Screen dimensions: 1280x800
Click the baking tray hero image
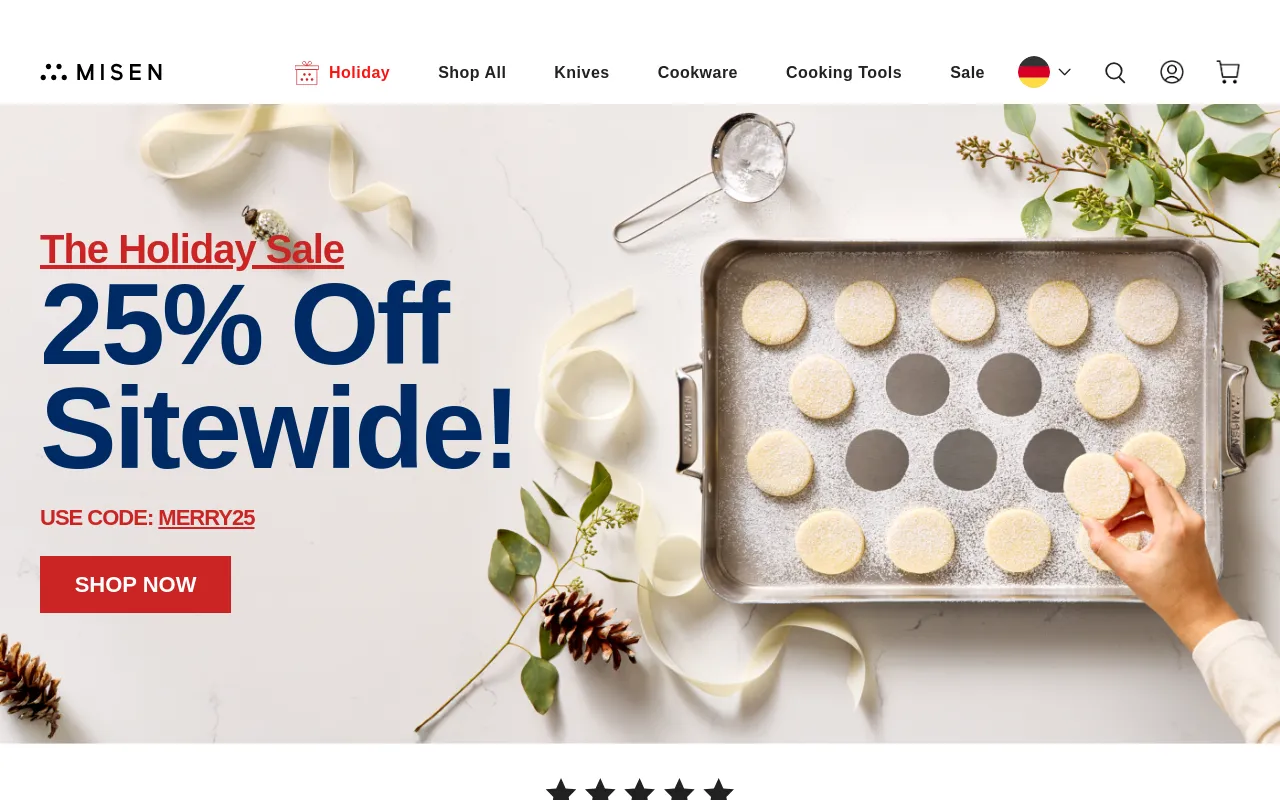click(x=960, y=420)
